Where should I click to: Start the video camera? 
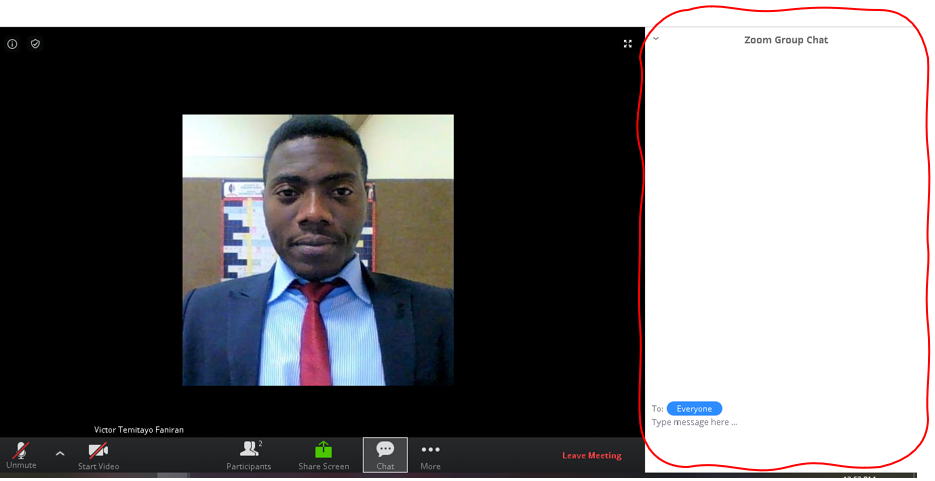pos(98,454)
